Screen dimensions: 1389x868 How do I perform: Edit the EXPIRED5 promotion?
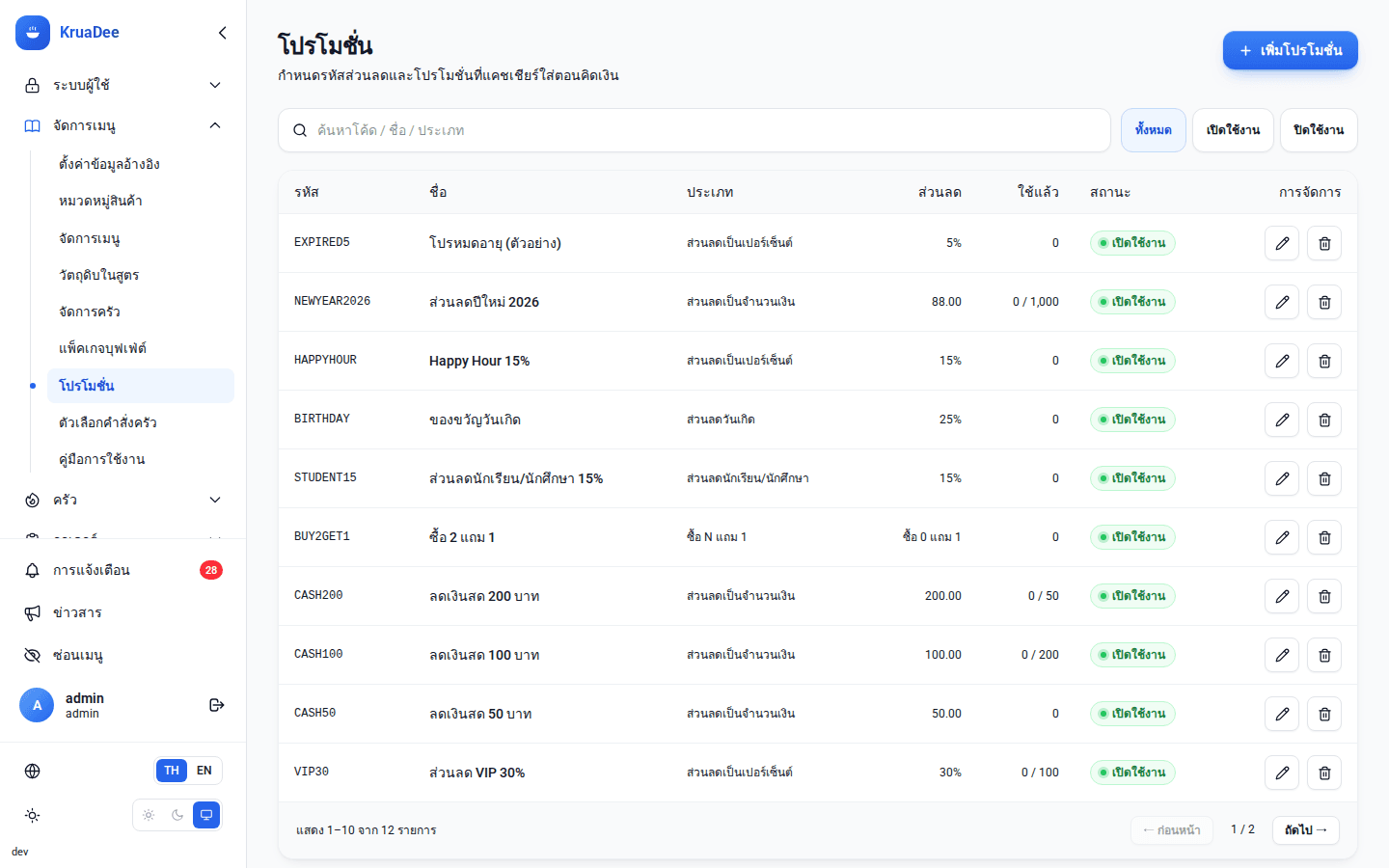pyautogui.click(x=1282, y=243)
